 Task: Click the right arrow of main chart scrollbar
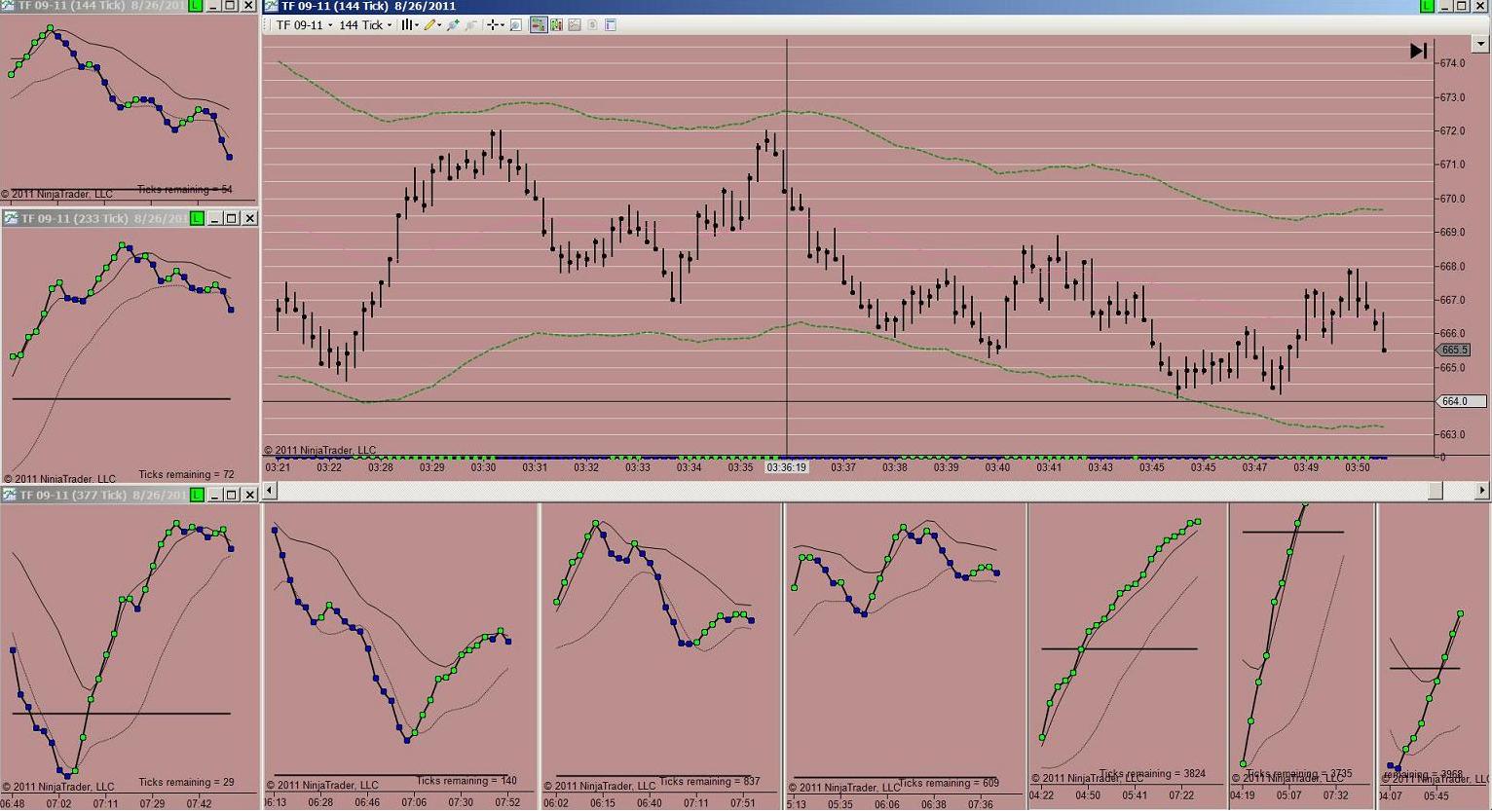click(1483, 492)
